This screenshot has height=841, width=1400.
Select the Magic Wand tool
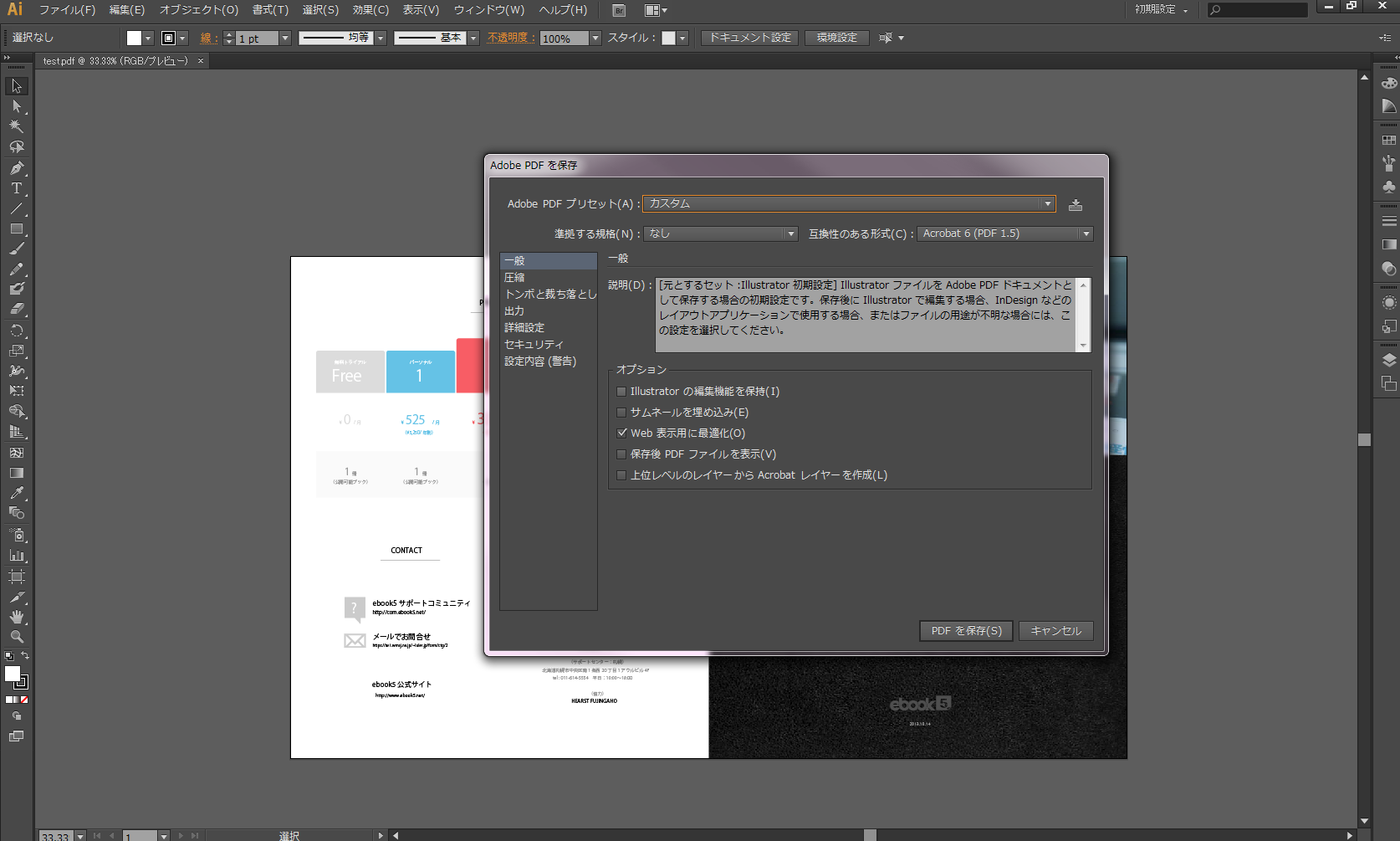coord(17,126)
